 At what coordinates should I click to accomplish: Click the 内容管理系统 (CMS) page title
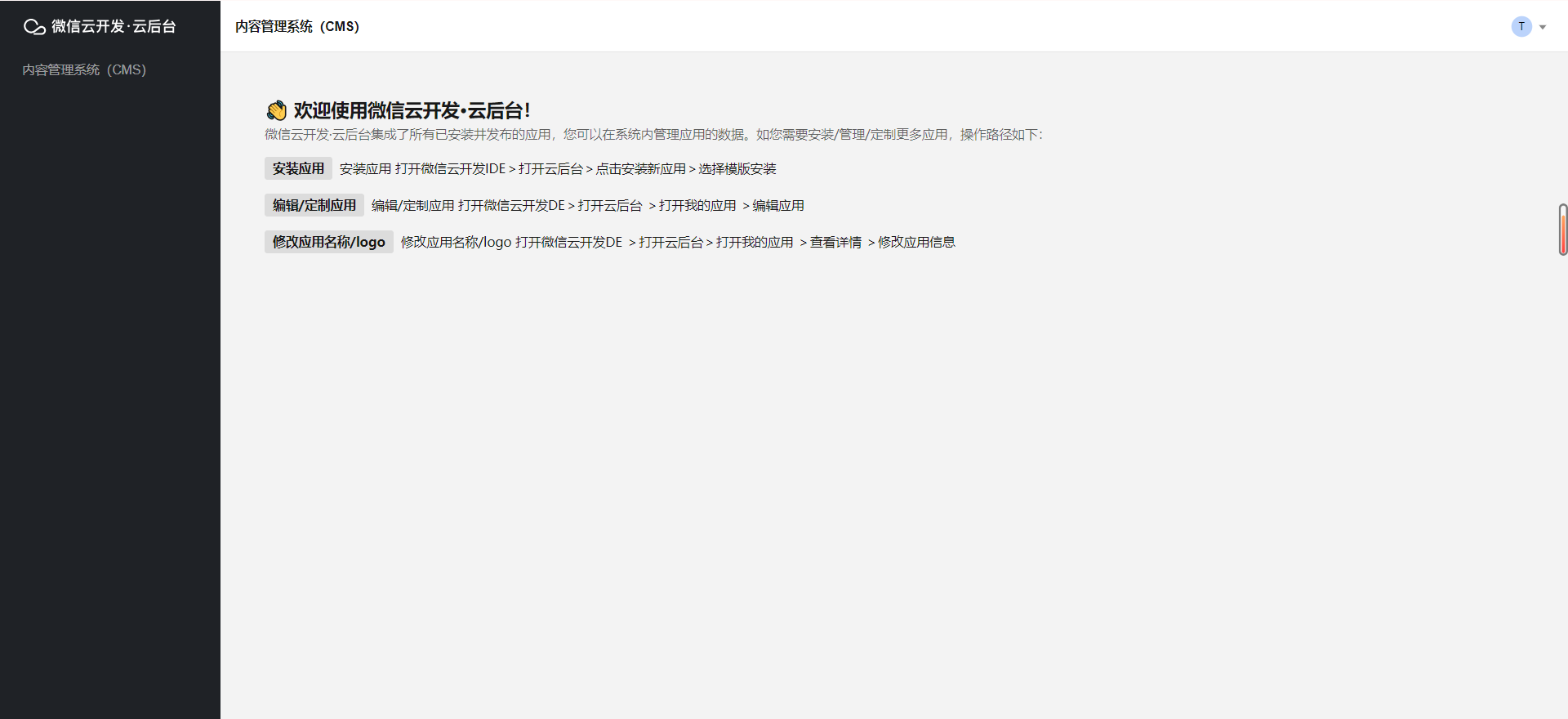click(297, 26)
